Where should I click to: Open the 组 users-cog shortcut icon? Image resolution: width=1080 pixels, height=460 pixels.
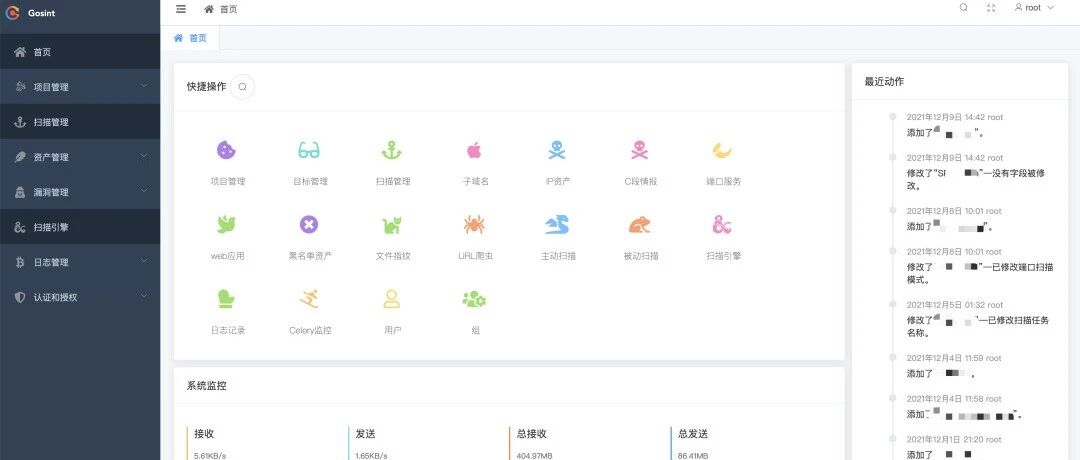pos(475,299)
